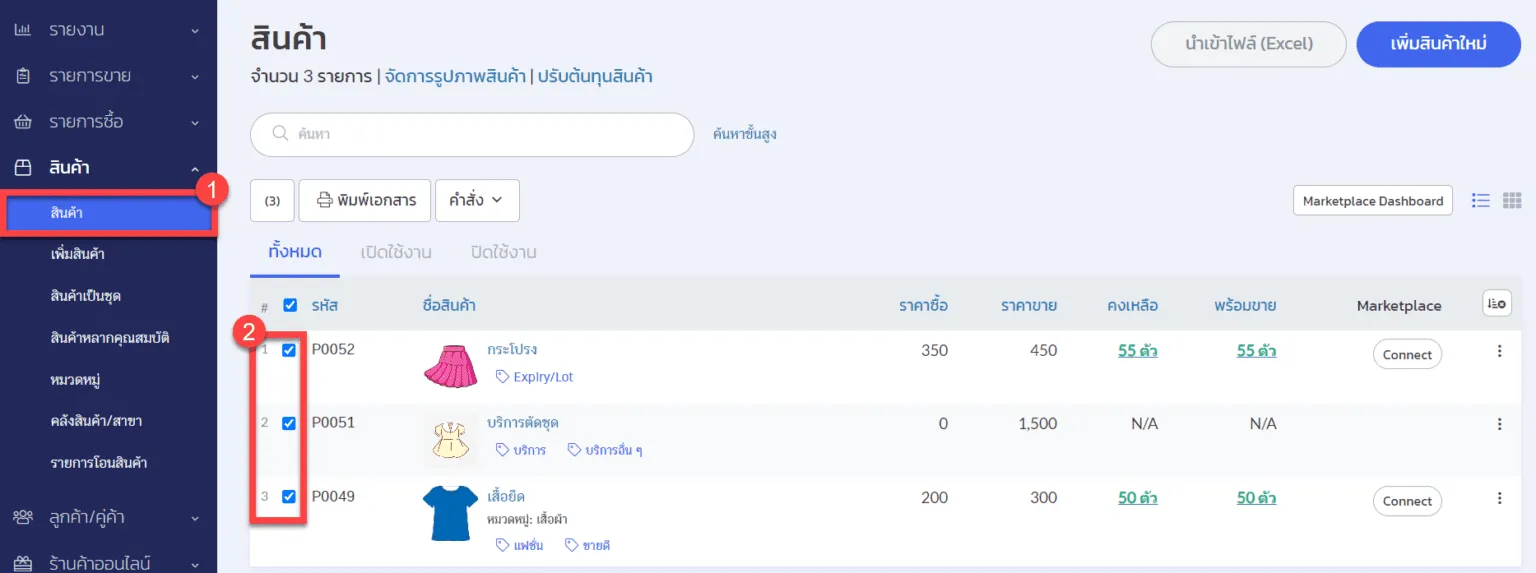The image size is (1536, 573).
Task: Open column settings icon in table header
Action: (1496, 304)
